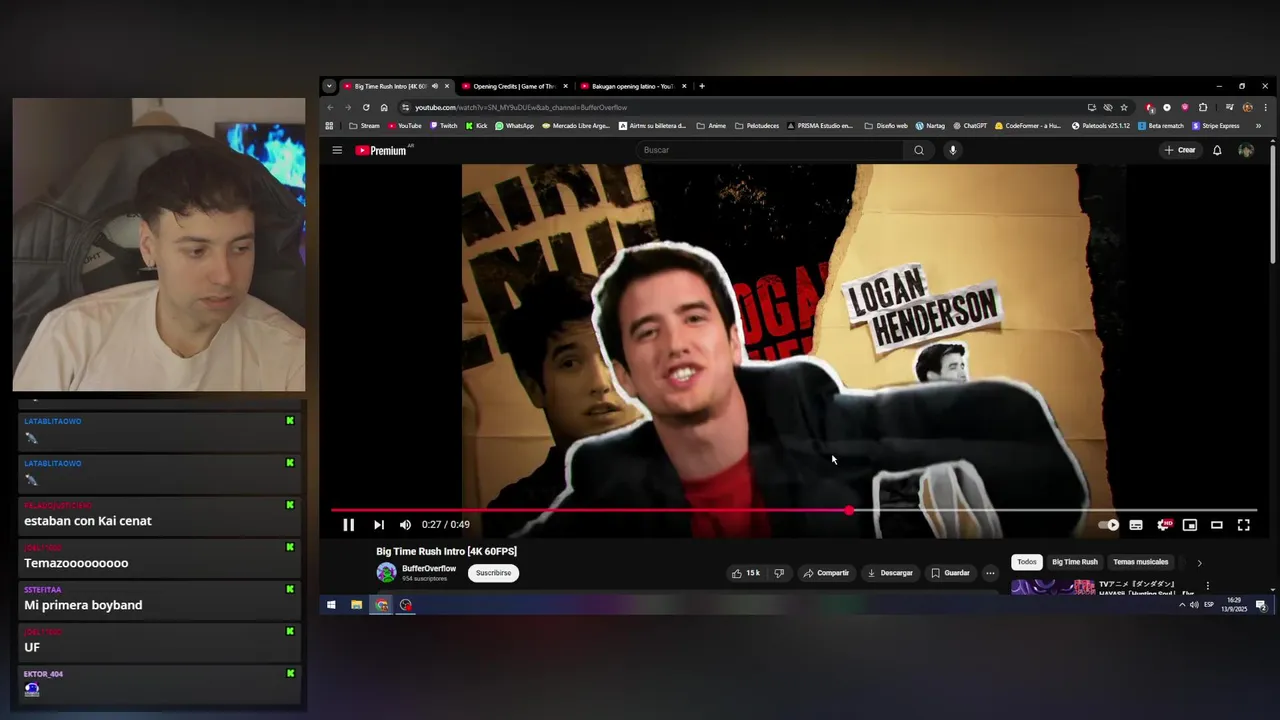The image size is (1280, 720).
Task: Open the ChatGPT bookmark
Action: coord(970,126)
